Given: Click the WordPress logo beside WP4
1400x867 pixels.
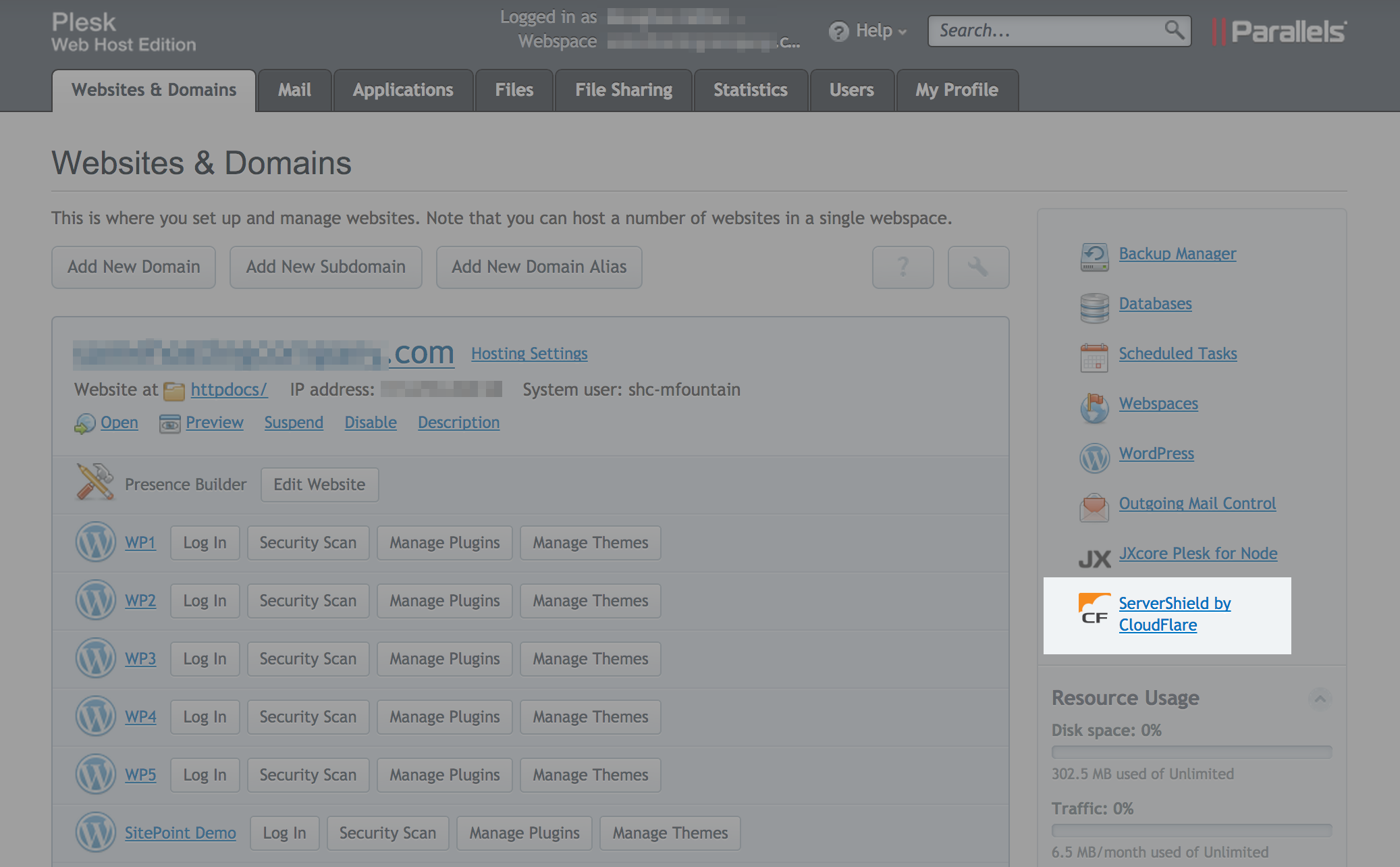Looking at the screenshot, I should [95, 716].
